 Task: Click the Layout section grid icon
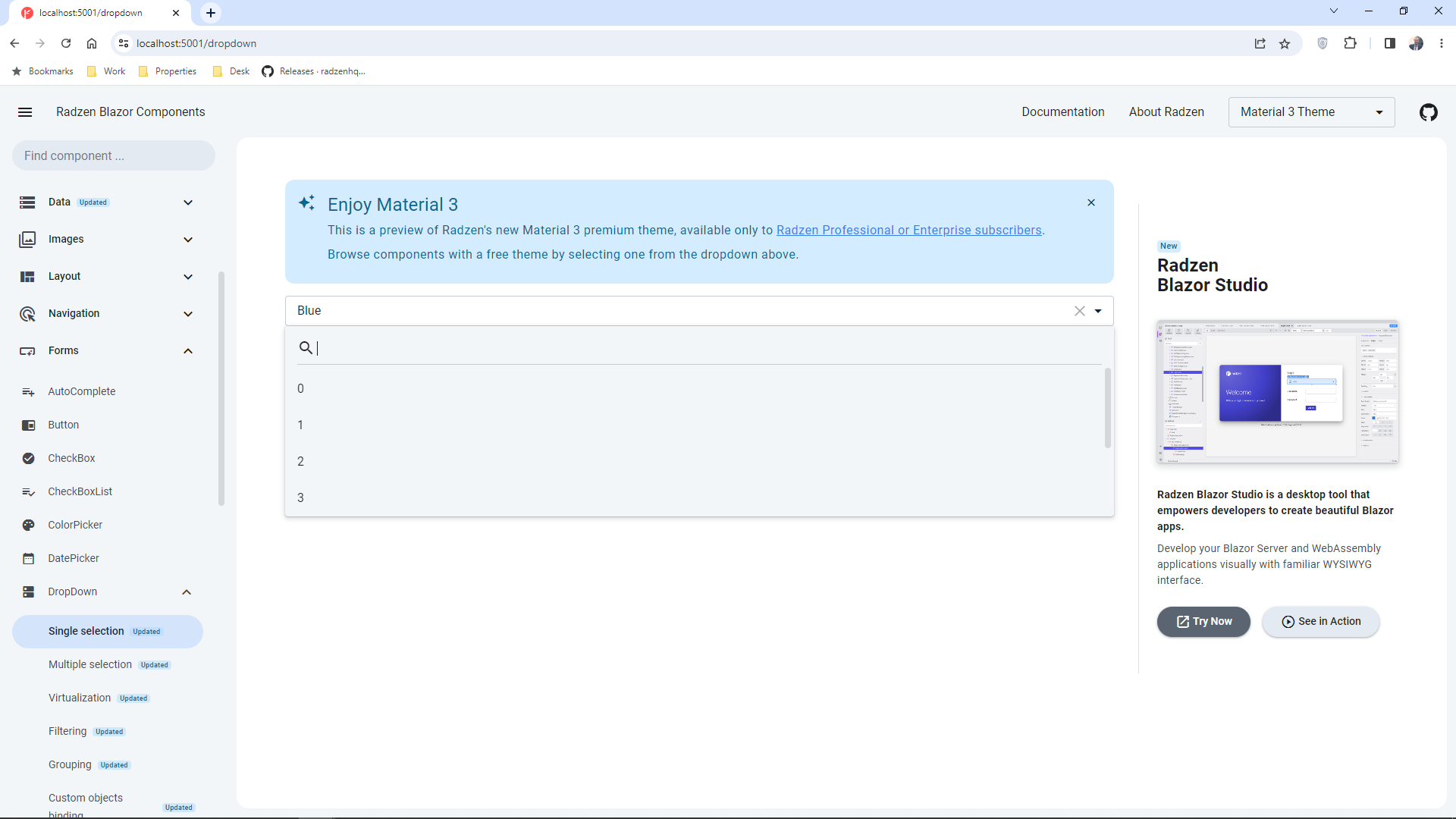click(x=28, y=276)
